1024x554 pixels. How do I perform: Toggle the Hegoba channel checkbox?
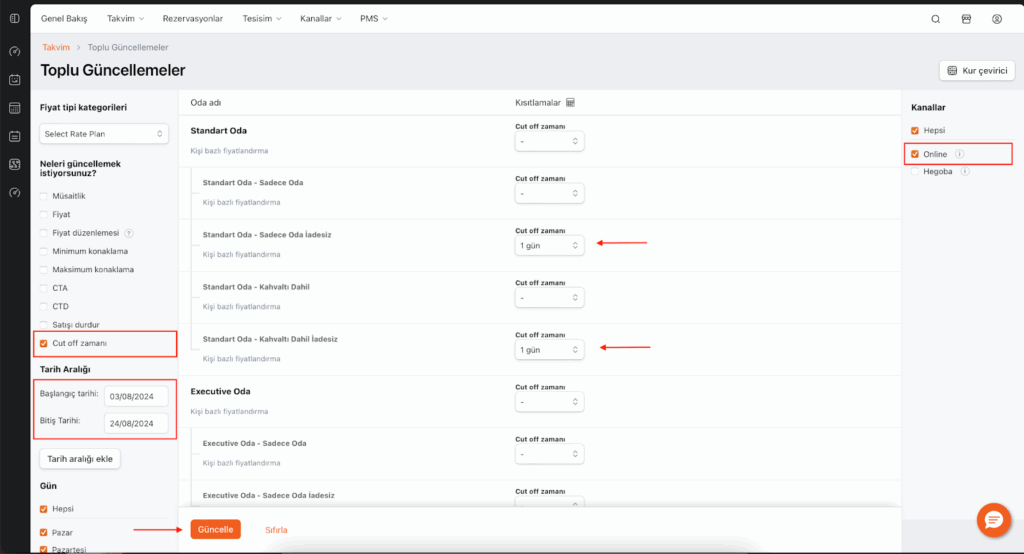[915, 172]
